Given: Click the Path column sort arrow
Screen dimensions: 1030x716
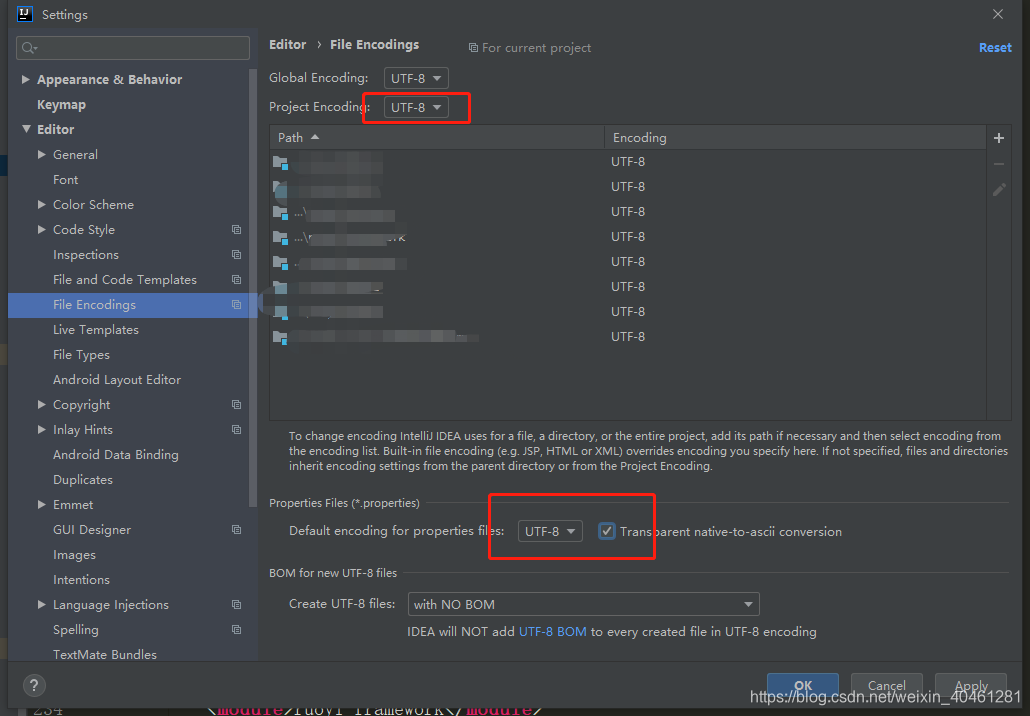Looking at the screenshot, I should coord(315,137).
